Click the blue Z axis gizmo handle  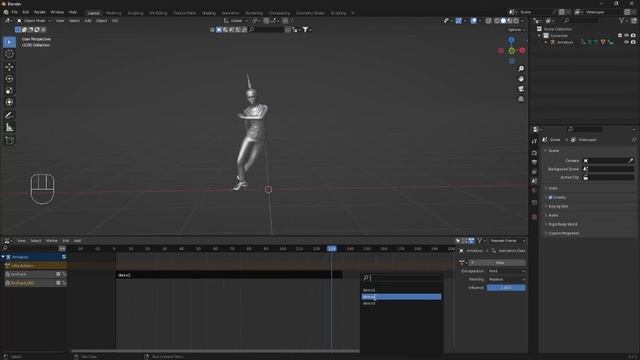tap(511, 40)
